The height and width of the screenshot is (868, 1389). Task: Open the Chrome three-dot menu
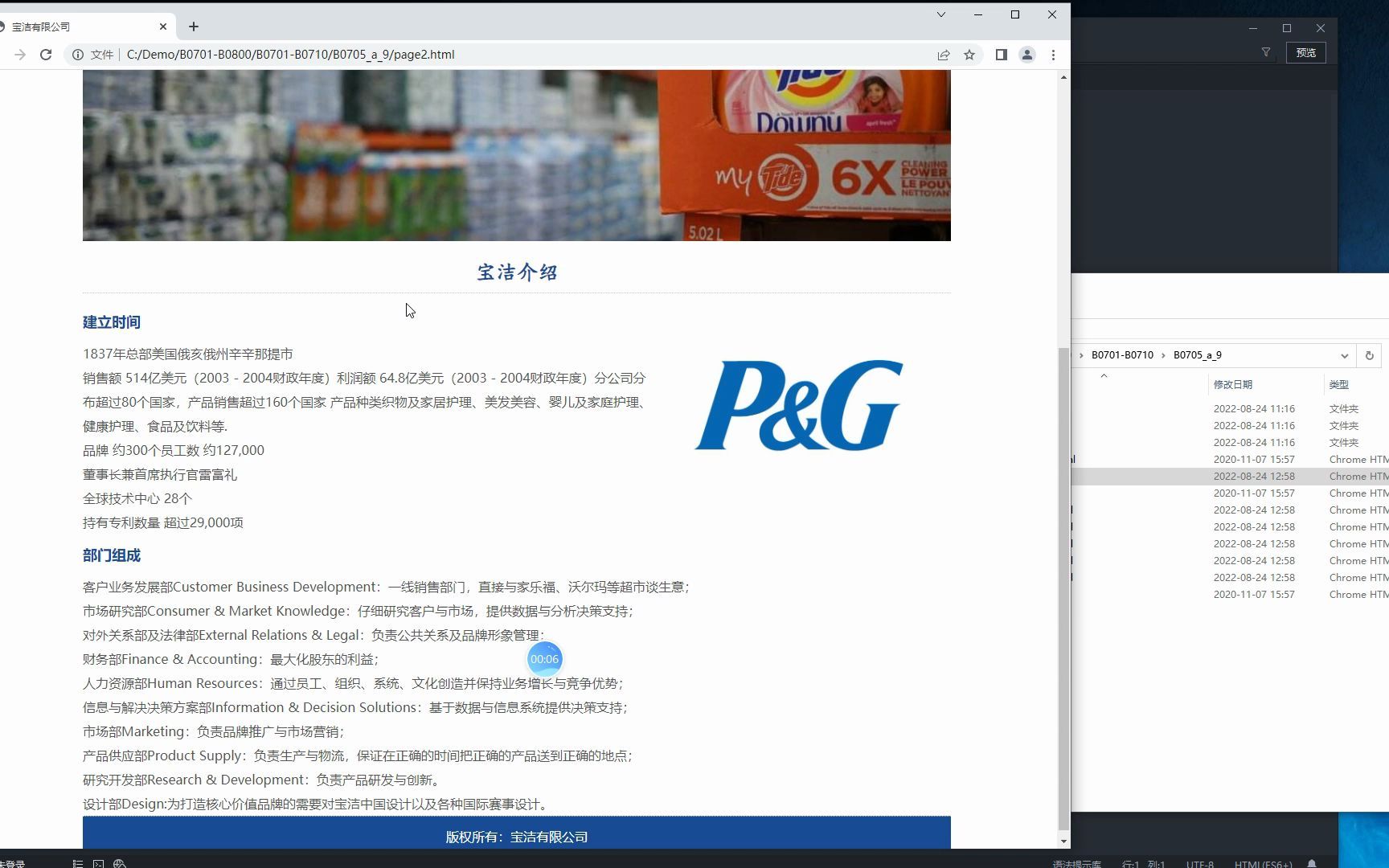[1053, 55]
